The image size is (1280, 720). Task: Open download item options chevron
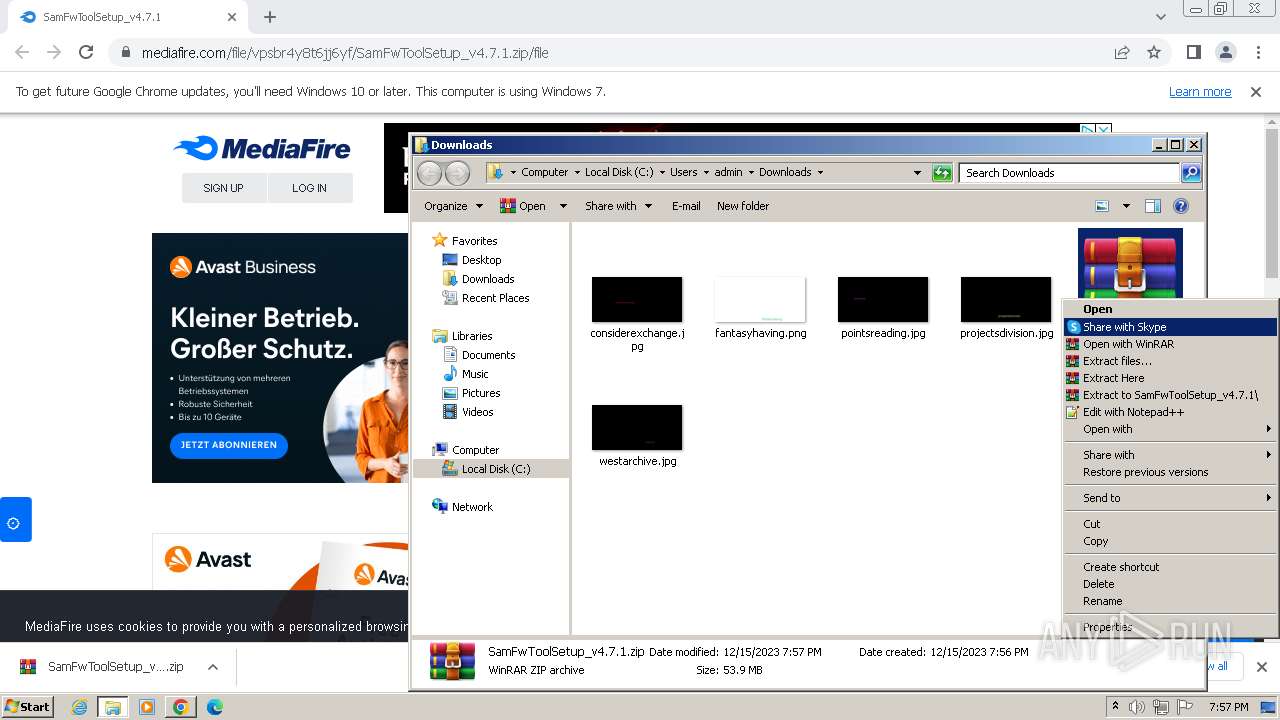tap(213, 667)
